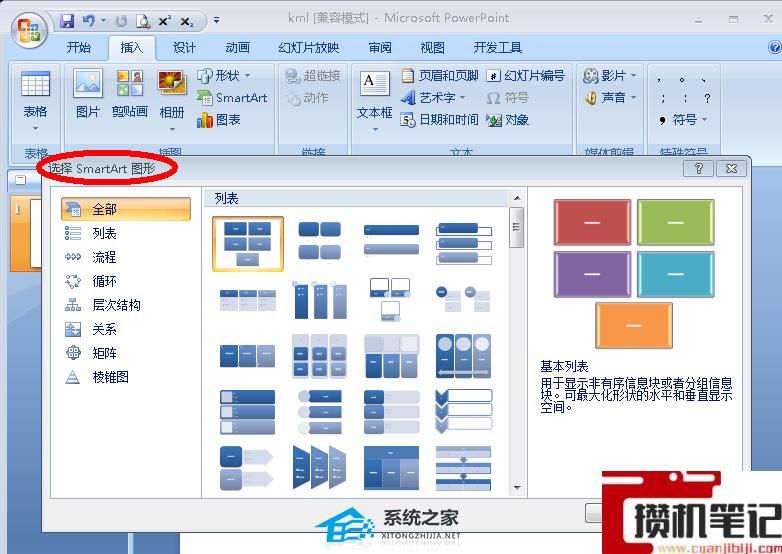Screen dimensions: 782x554
Task: Pick the chevron list layout in fourth row
Action: pyautogui.click(x=463, y=411)
